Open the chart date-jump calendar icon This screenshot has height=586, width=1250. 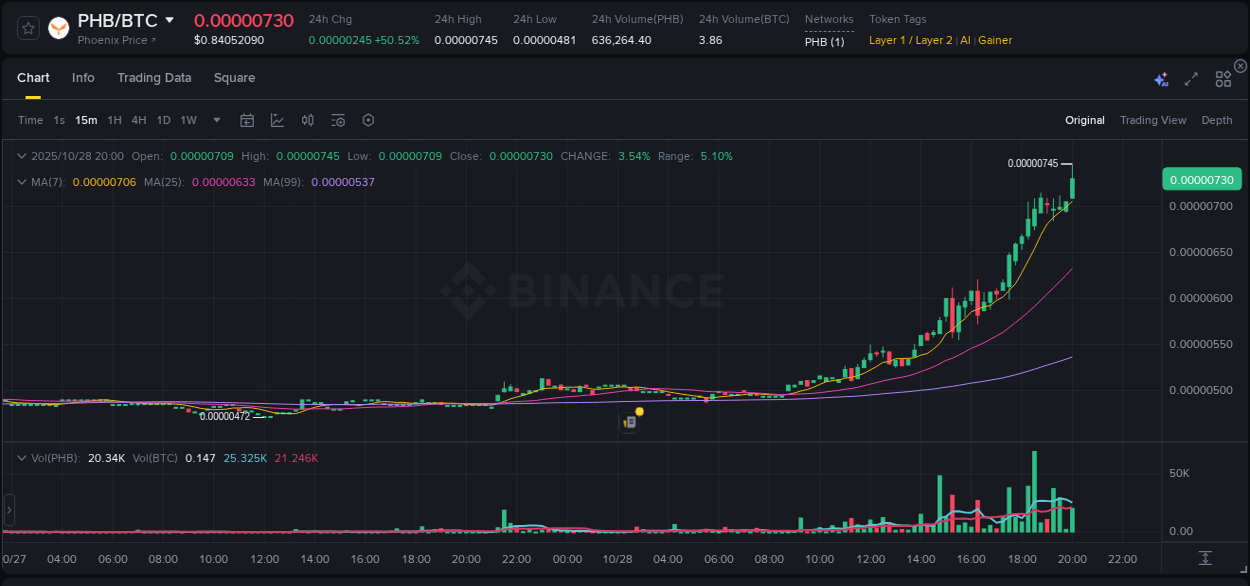pyautogui.click(x=247, y=120)
